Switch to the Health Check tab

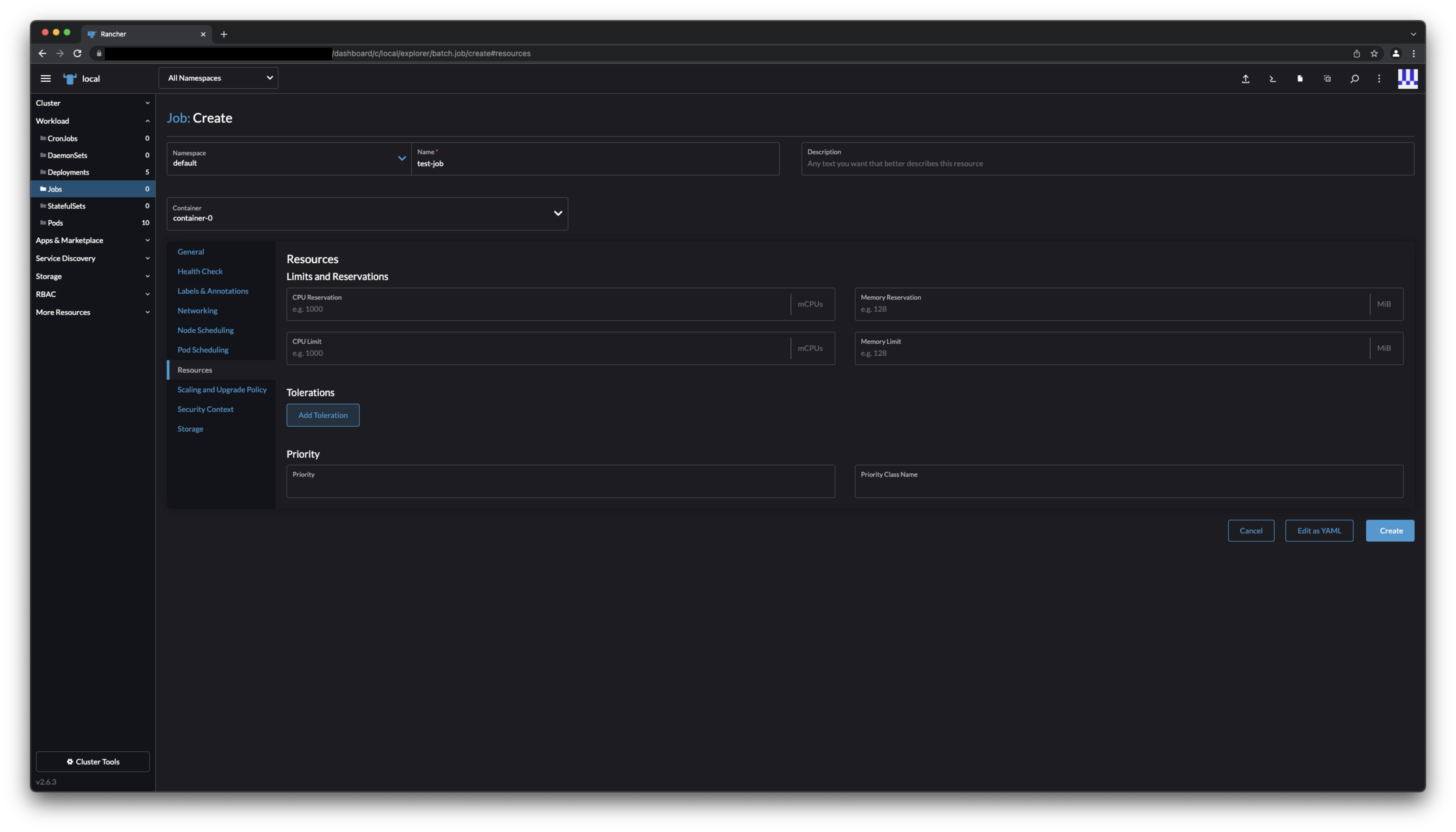click(x=199, y=271)
